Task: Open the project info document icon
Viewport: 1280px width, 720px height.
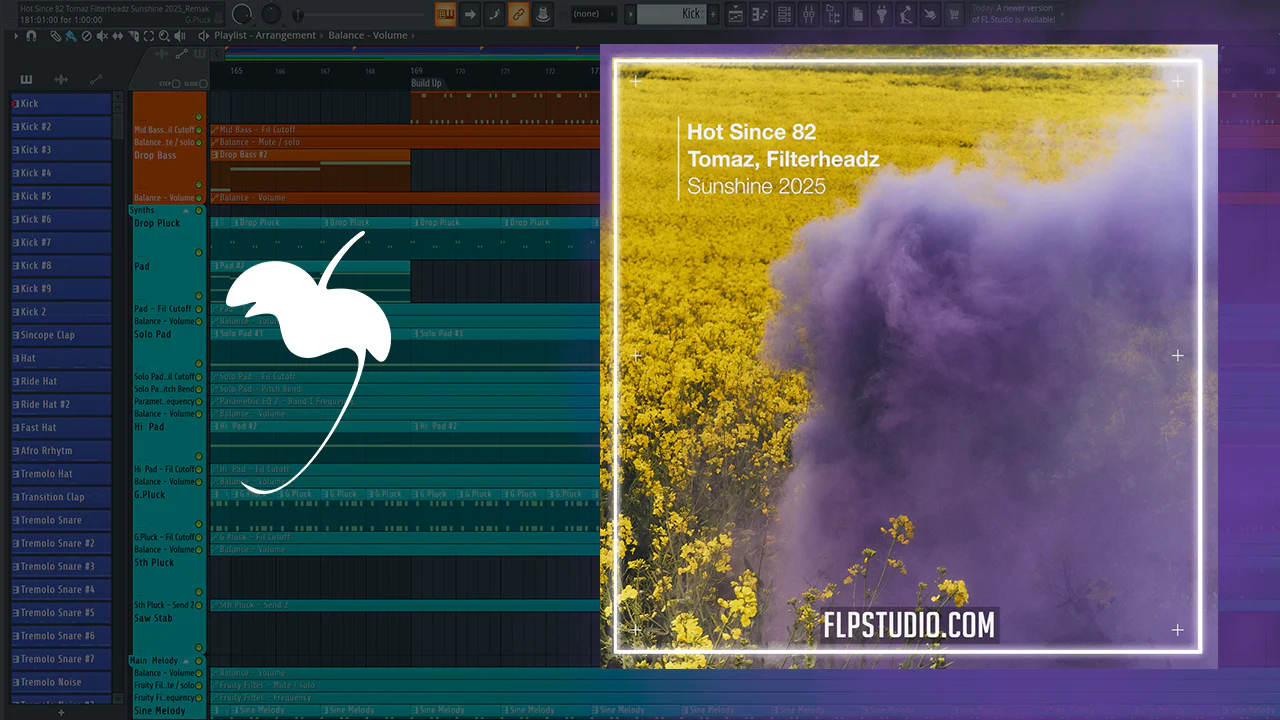Action: (858, 14)
